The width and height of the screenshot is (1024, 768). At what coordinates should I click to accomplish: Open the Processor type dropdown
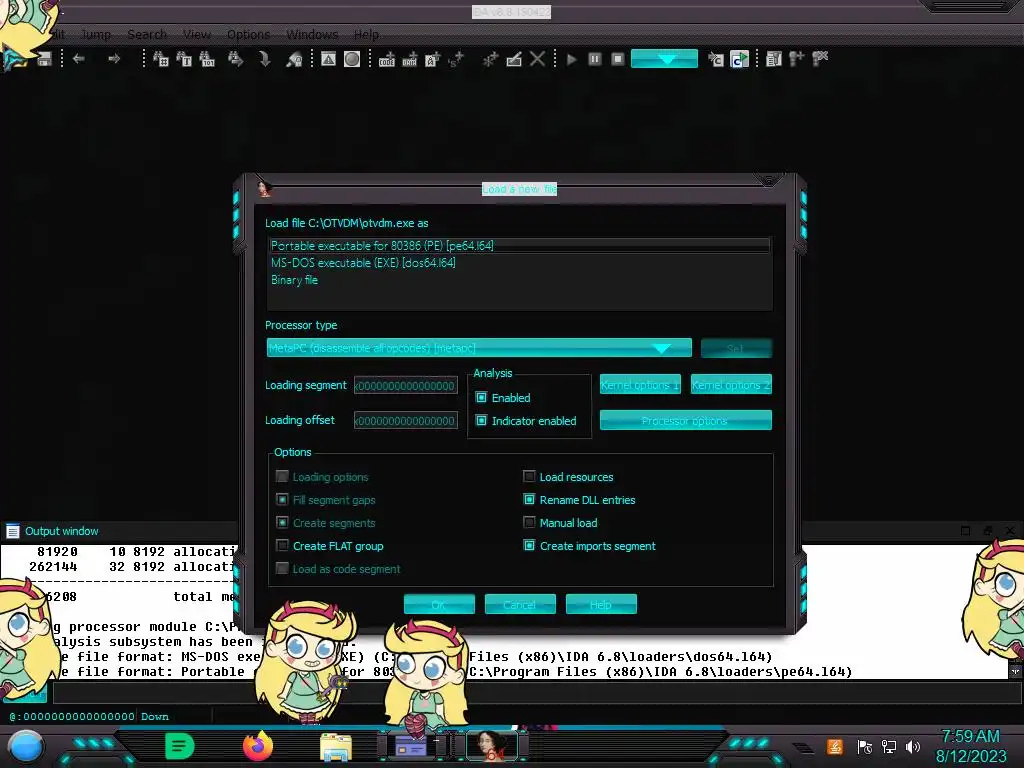coord(479,348)
